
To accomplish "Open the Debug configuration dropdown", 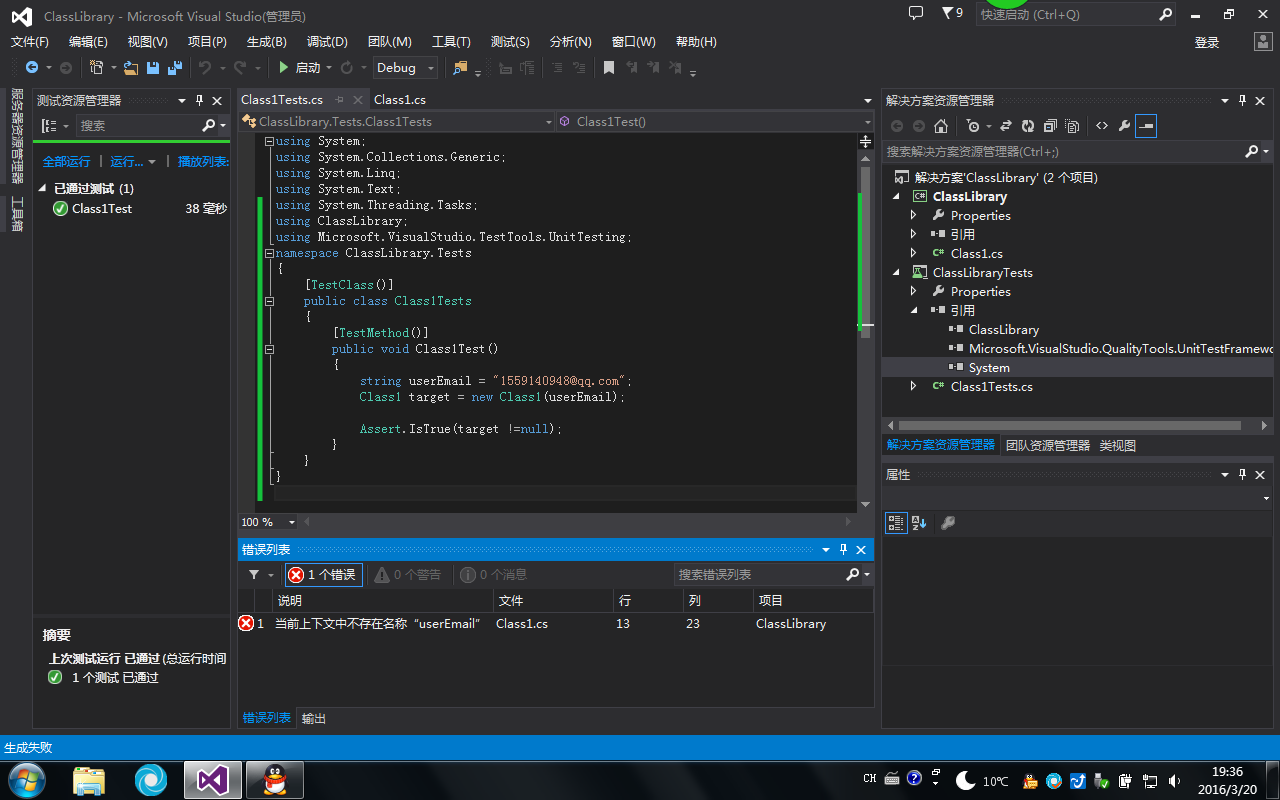I will (406, 68).
